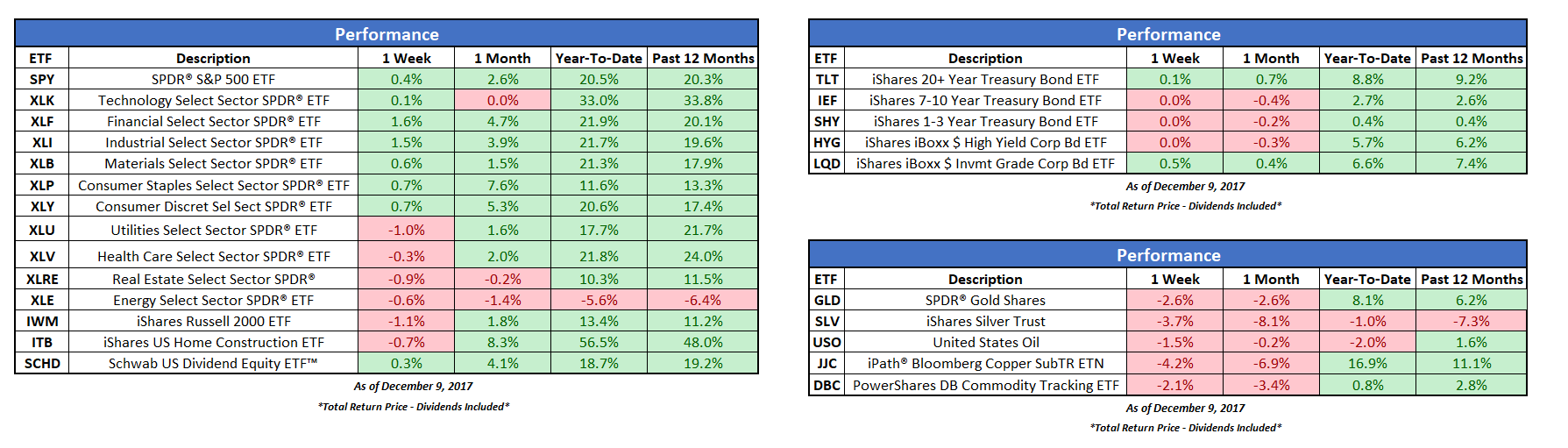1568x448 pixels.
Task: Click the TLT ticker cell
Action: point(827,79)
